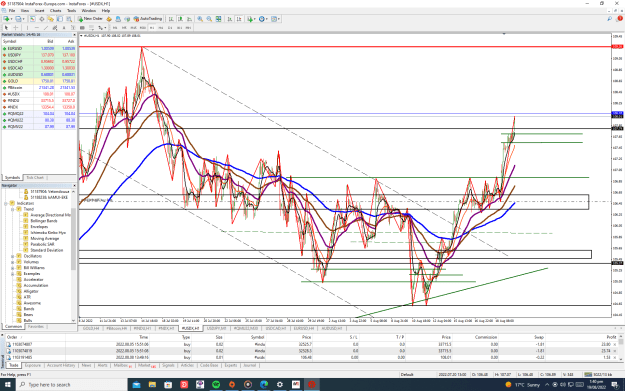Click the search magnifier at top right
The image size is (625, 391).
(x=609, y=19)
